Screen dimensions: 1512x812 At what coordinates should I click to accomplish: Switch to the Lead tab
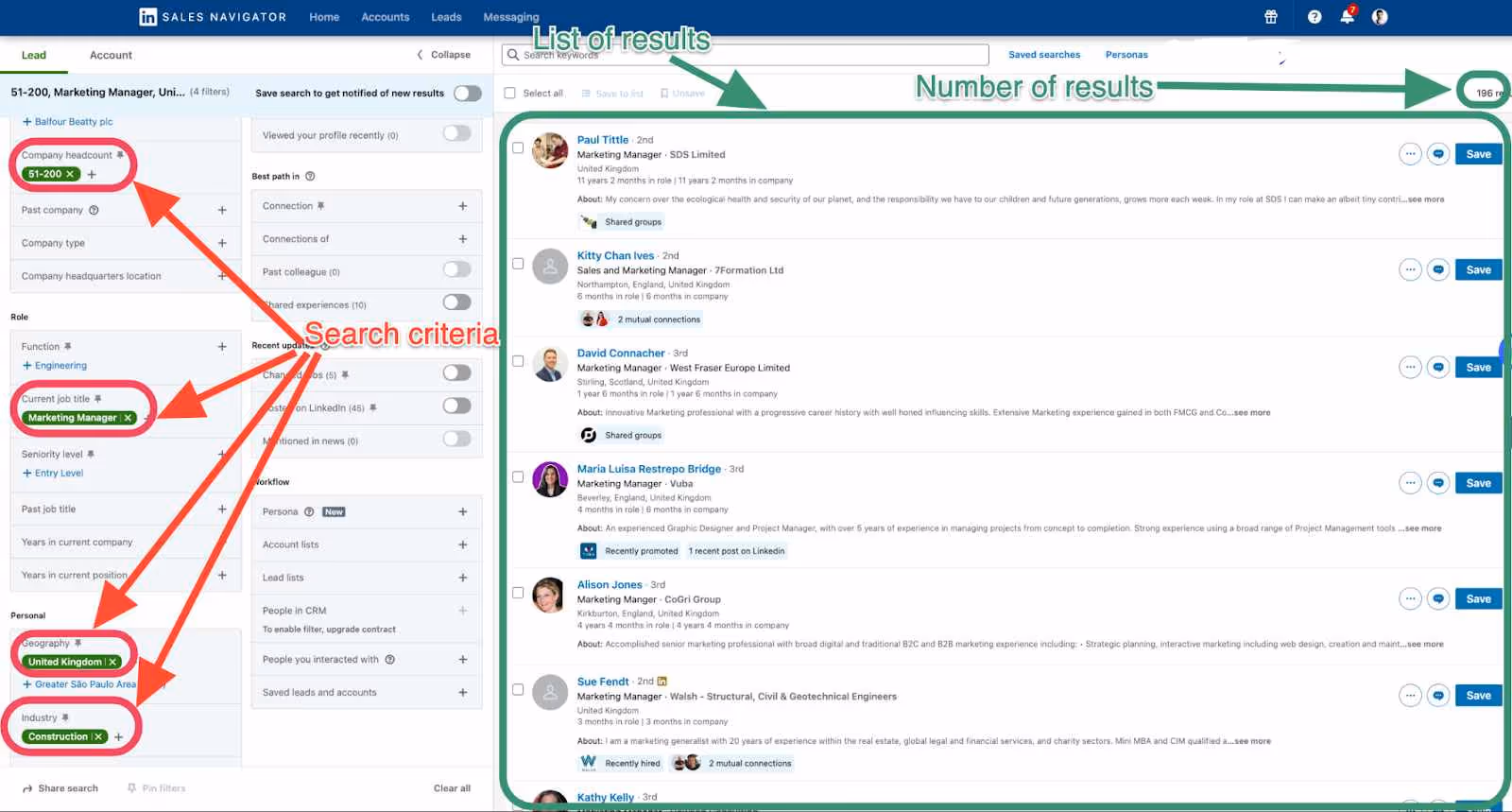pos(34,55)
